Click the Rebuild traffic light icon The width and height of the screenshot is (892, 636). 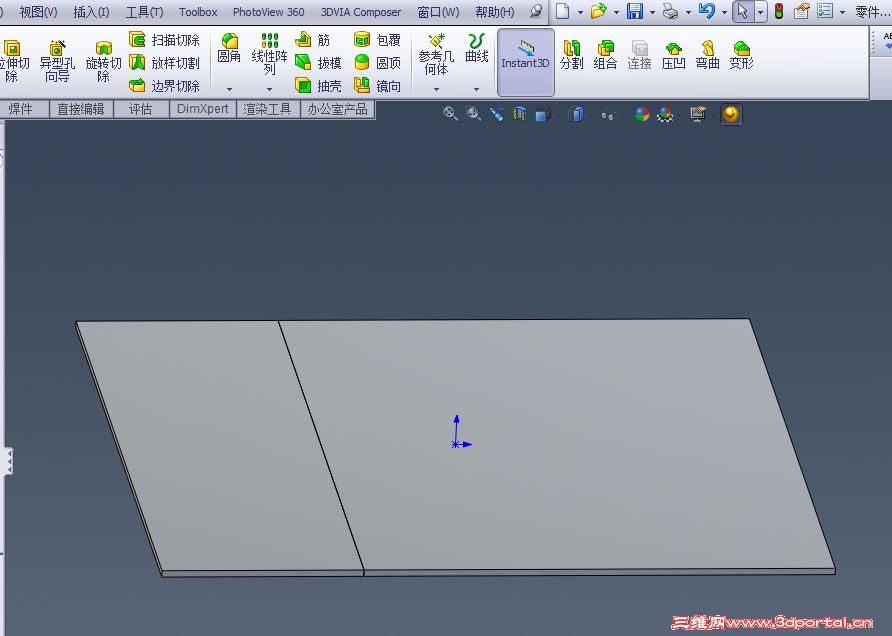pos(779,11)
